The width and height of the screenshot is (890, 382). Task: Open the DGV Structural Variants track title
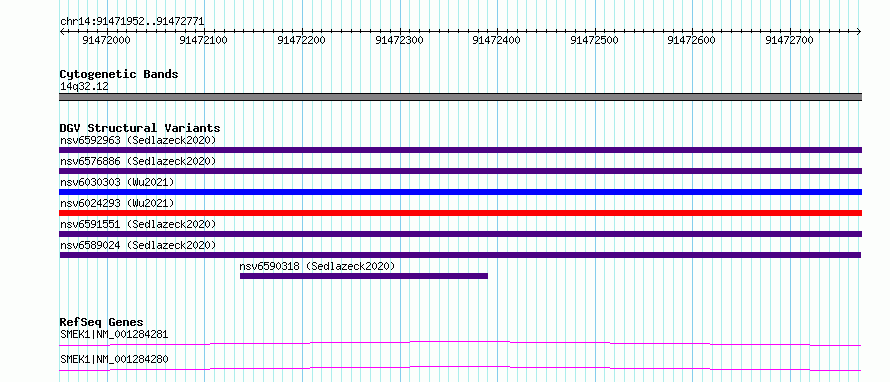click(x=140, y=128)
